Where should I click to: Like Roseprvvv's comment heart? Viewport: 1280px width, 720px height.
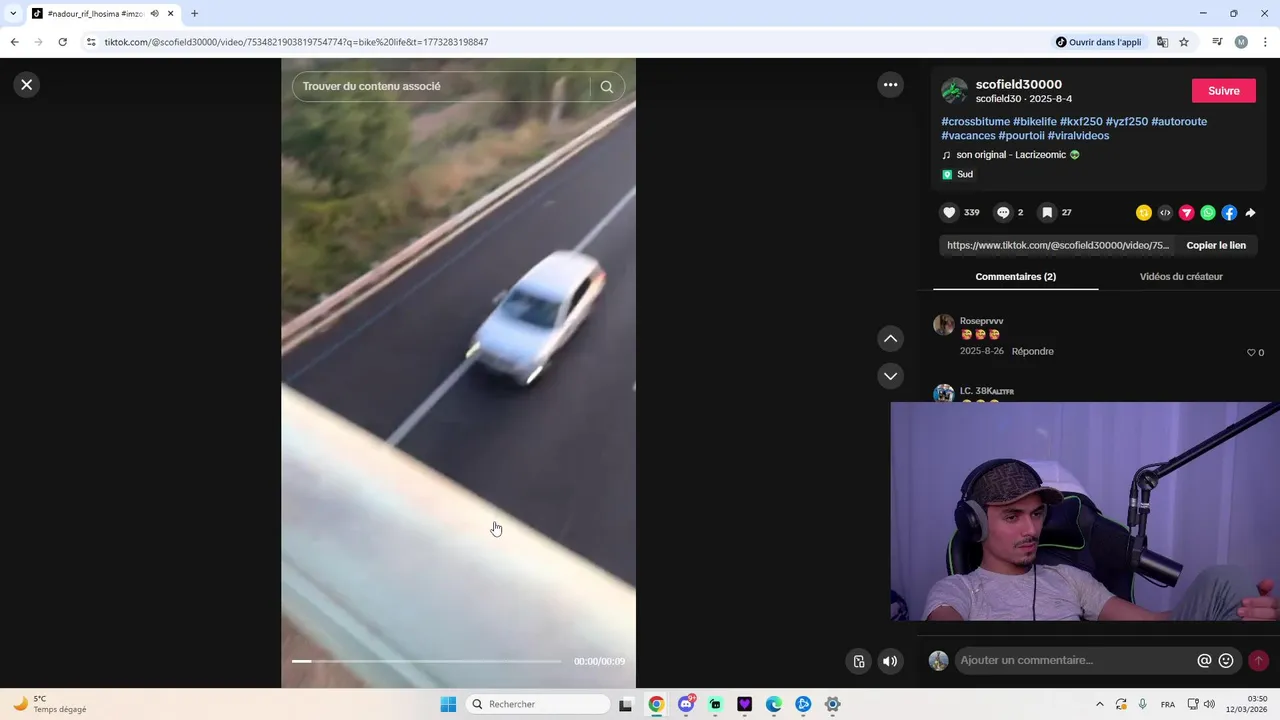[1250, 353]
